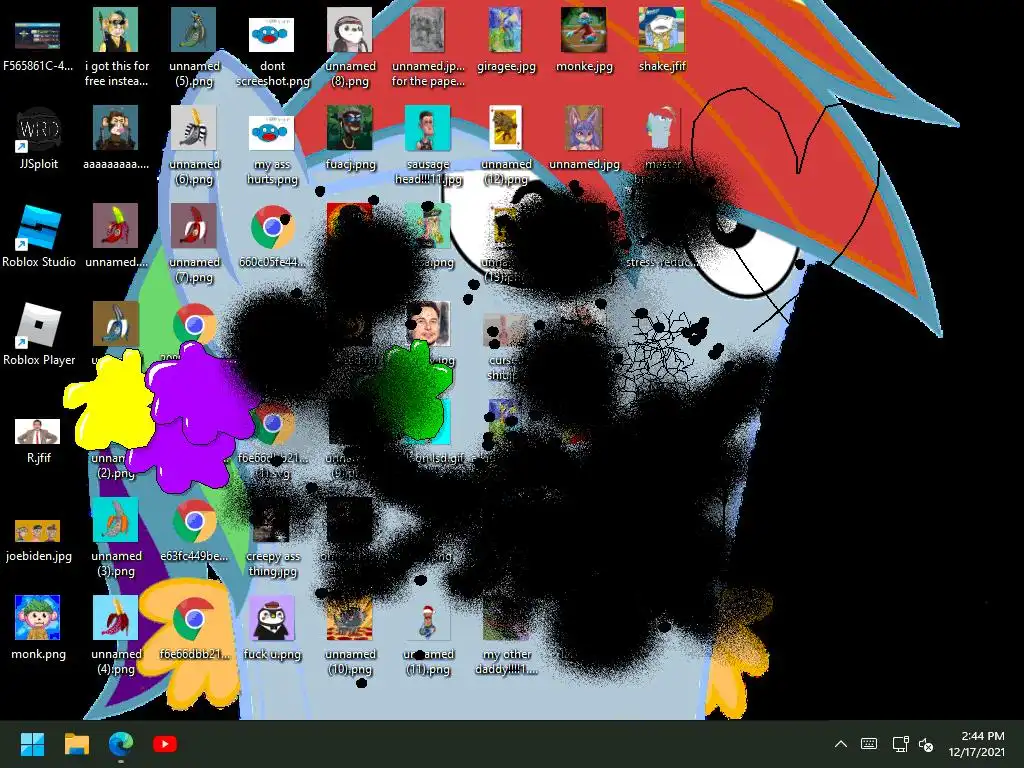Viewport: 1024px width, 768px height.
Task: Open File Explorer from the taskbar
Action: (76, 744)
